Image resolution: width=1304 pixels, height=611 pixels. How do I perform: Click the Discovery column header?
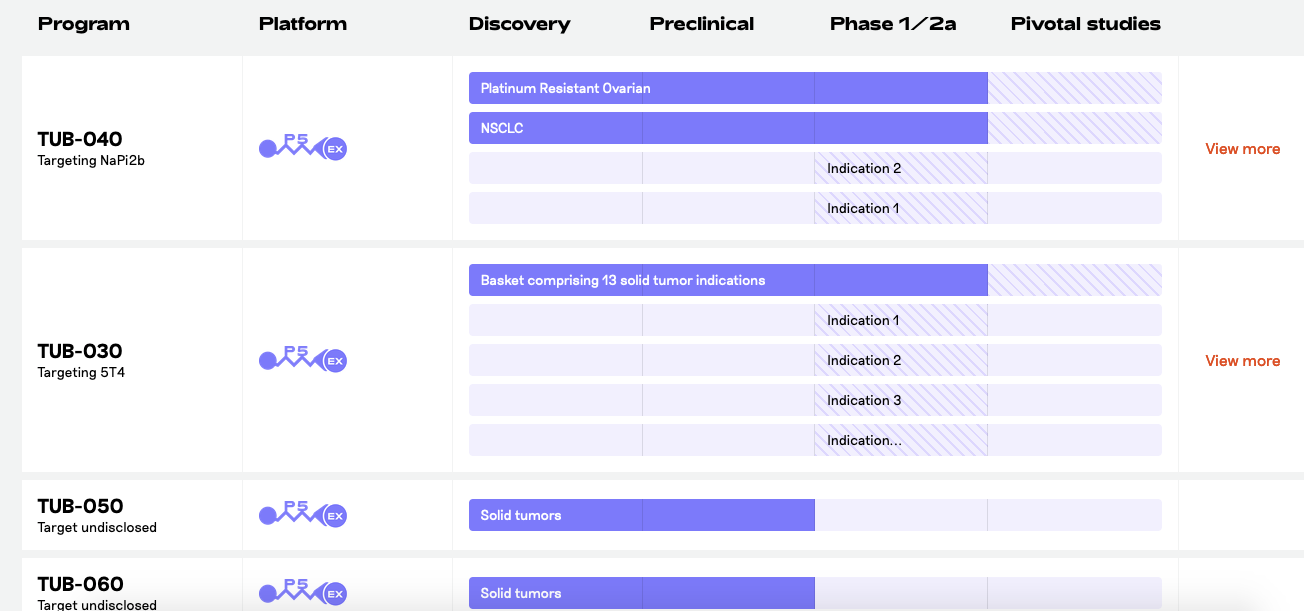(x=519, y=24)
